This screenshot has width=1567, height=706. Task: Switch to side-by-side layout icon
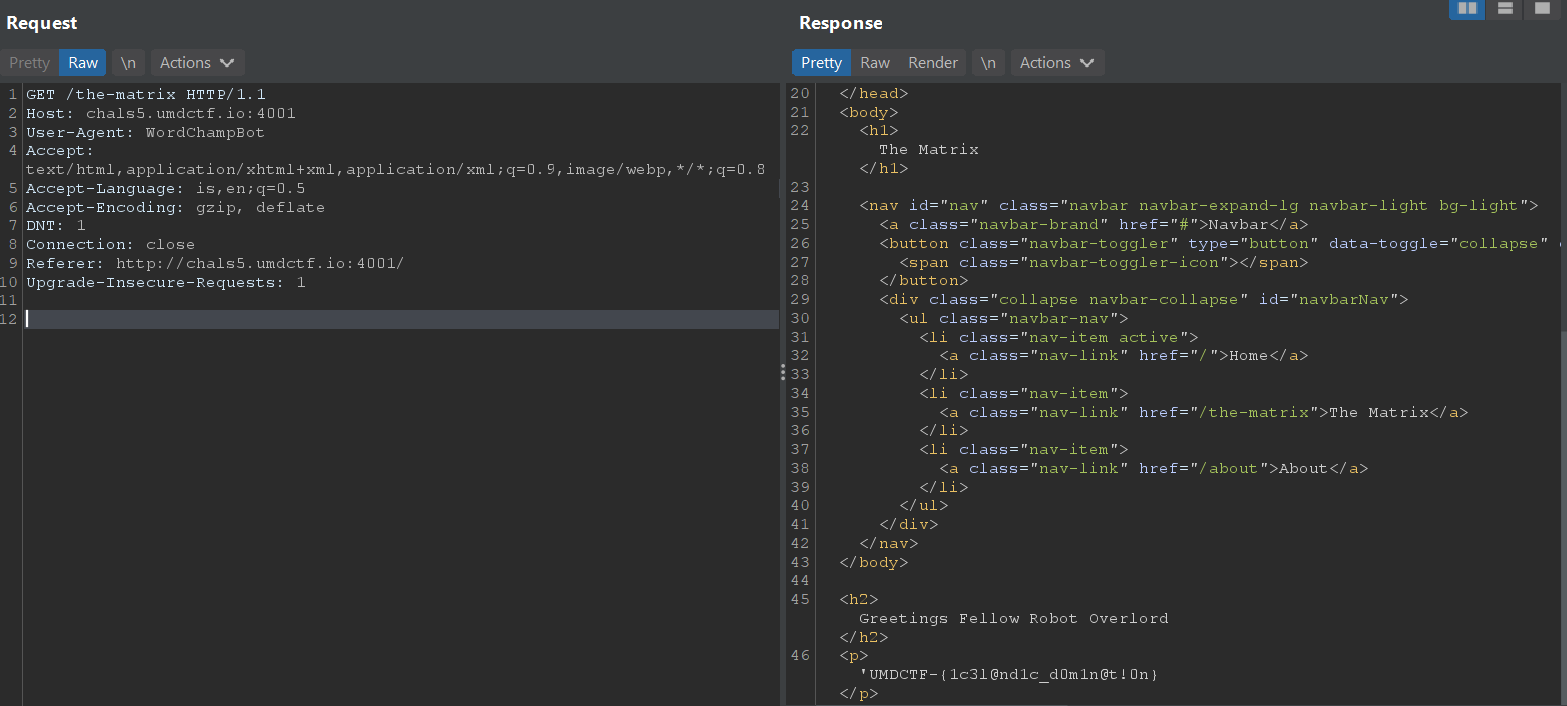tap(1467, 8)
